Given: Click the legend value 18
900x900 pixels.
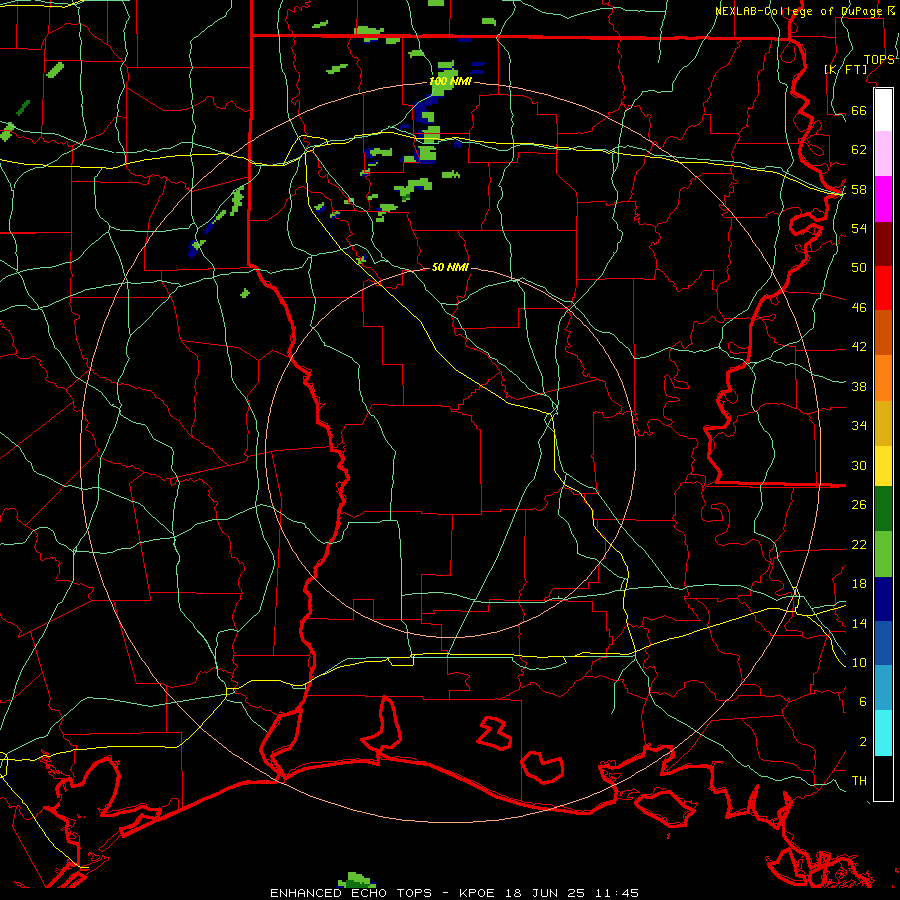Looking at the screenshot, I should tap(859, 584).
